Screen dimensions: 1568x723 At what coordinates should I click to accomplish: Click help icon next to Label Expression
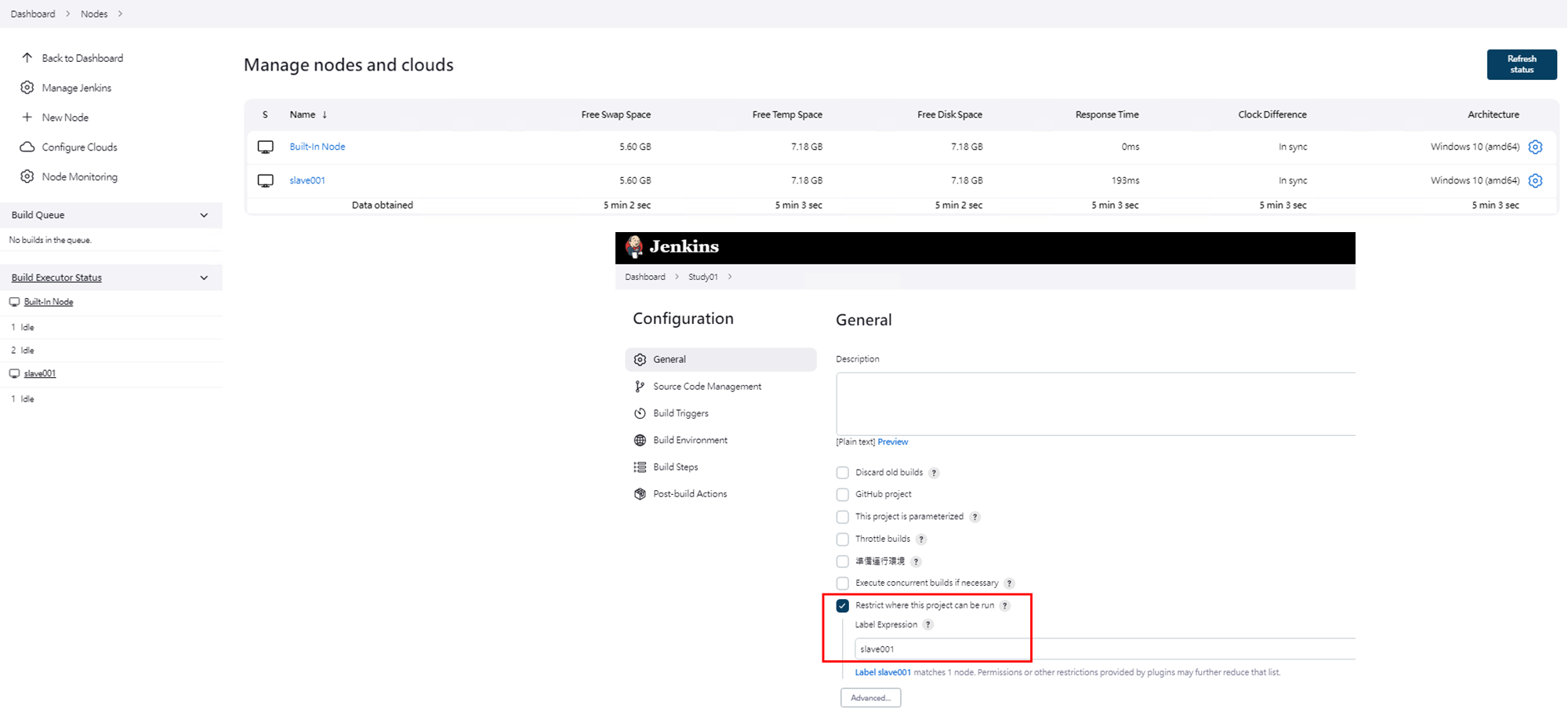(928, 625)
